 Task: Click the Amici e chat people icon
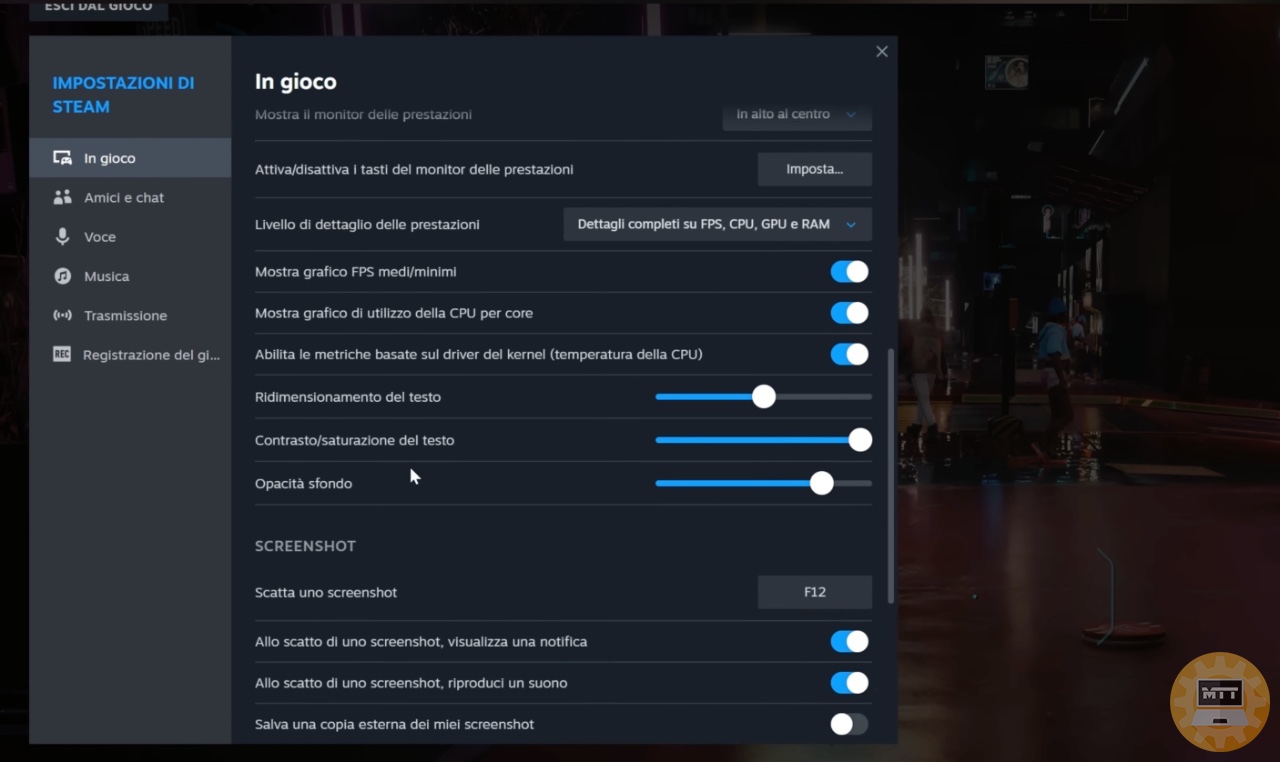click(x=62, y=198)
